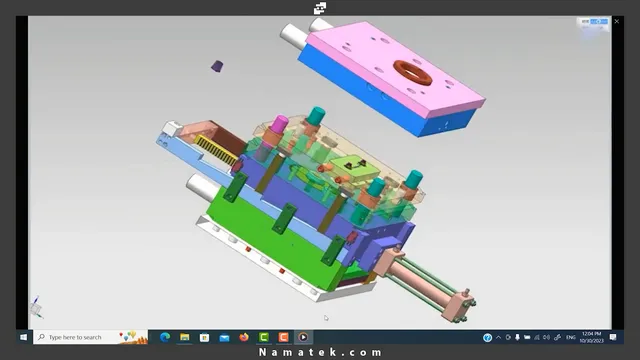This screenshot has height=360, width=640.
Task: Open the Microsoft Store taskbar icon
Action: pos(204,337)
